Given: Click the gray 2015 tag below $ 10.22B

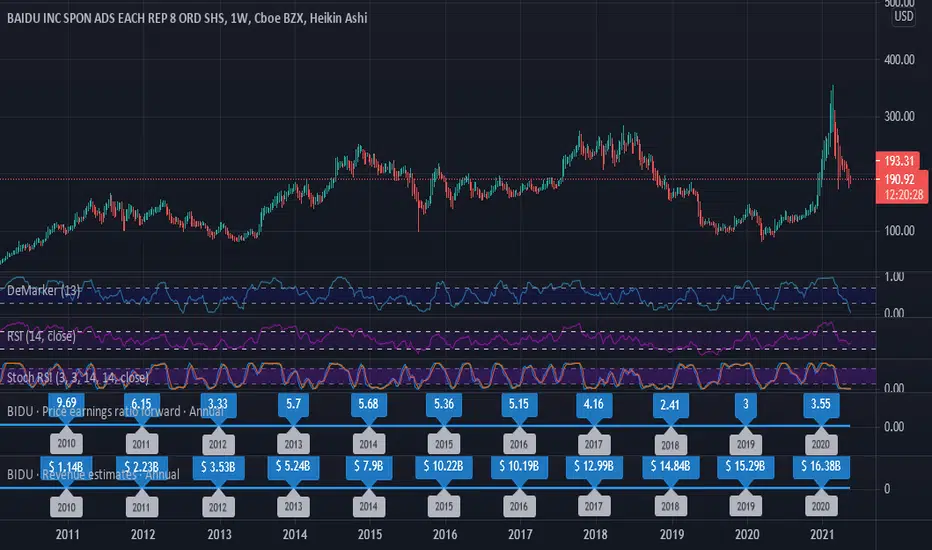Looking at the screenshot, I should tap(443, 507).
